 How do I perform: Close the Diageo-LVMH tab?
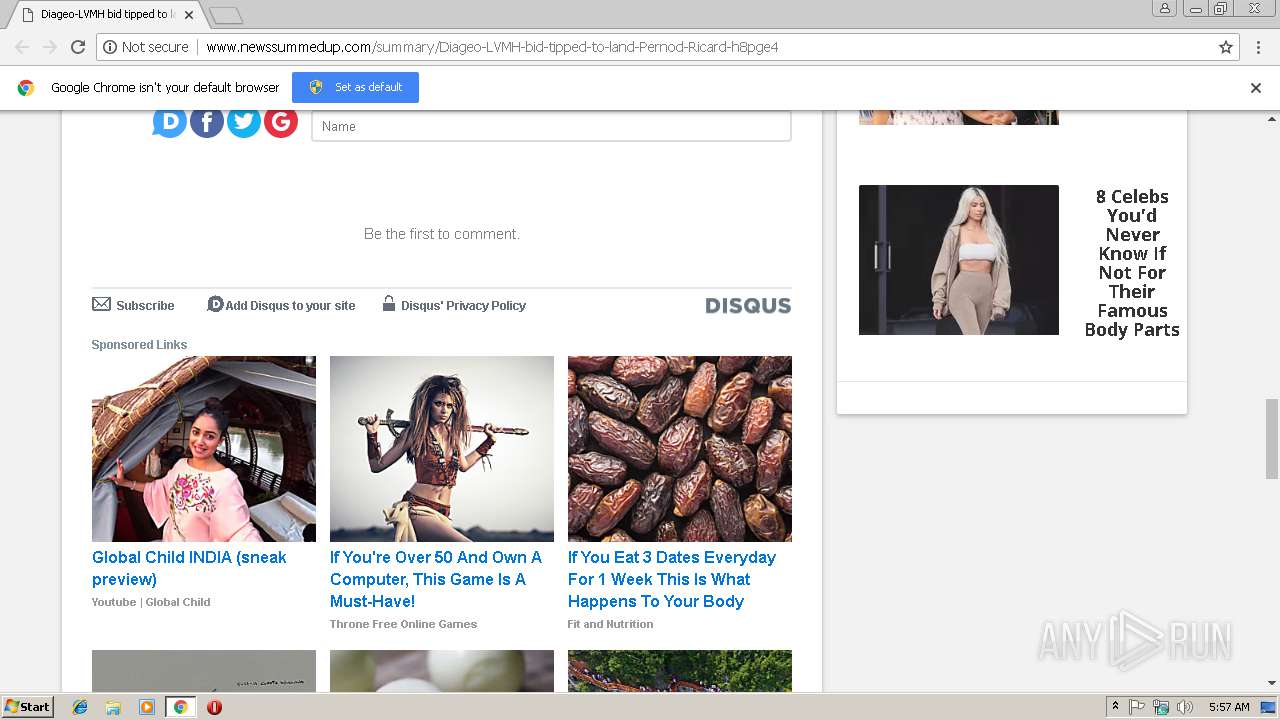(x=189, y=15)
